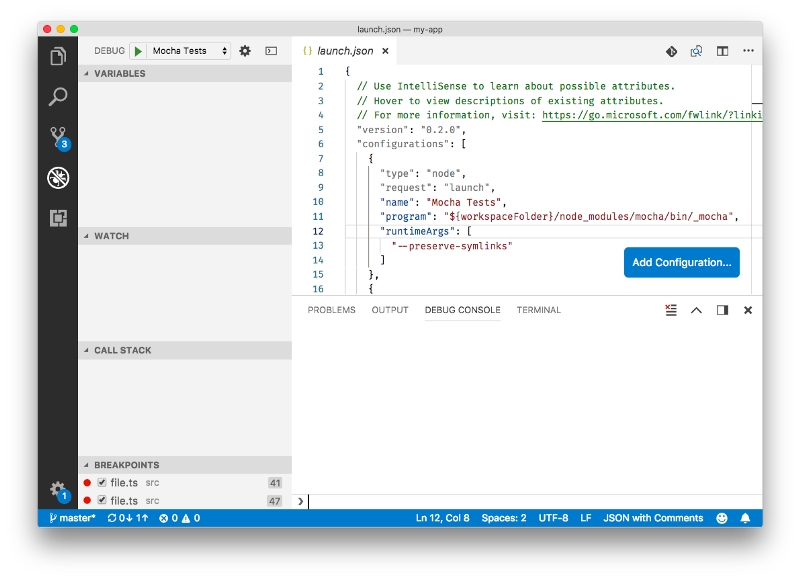Clear the debug console output
The height and width of the screenshot is (581, 800).
[671, 310]
